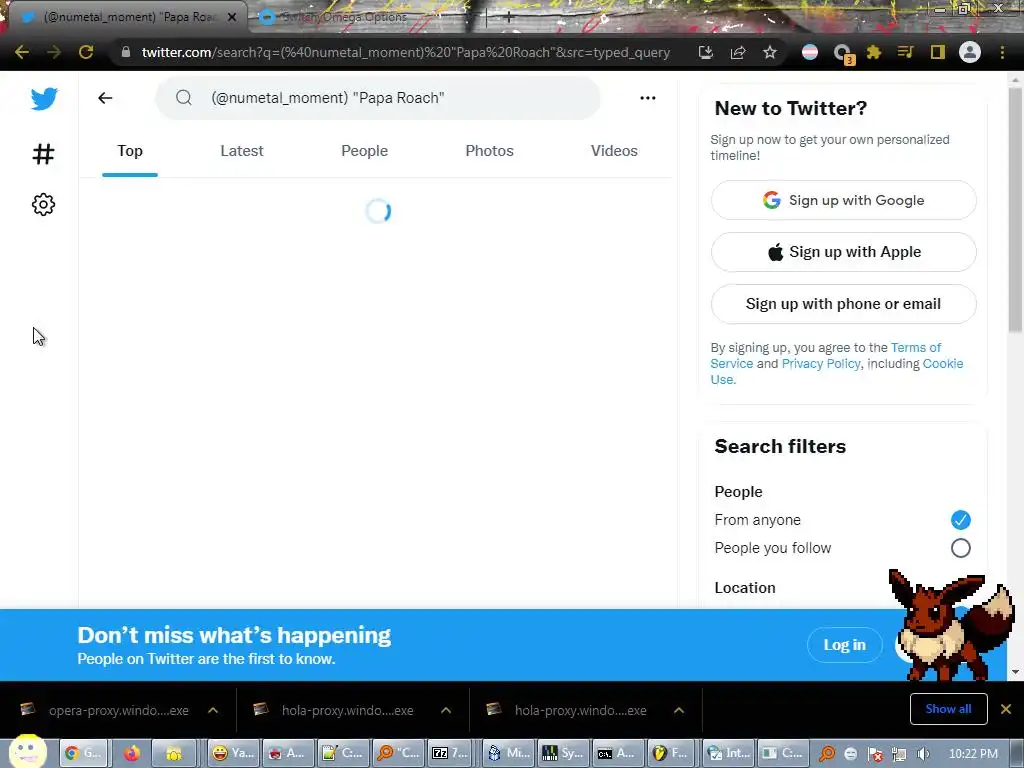Switch to the Videos tab
The width and height of the screenshot is (1024, 768).
click(614, 152)
